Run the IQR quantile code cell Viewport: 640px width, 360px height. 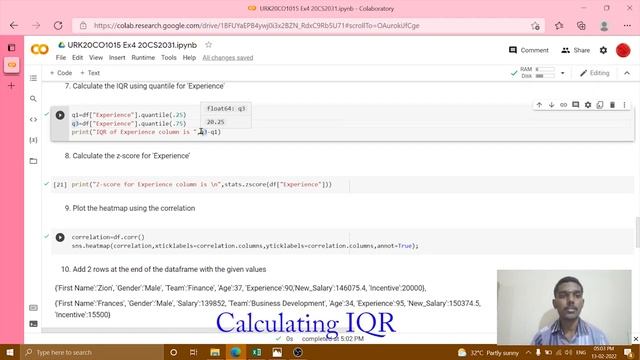pyautogui.click(x=60, y=115)
